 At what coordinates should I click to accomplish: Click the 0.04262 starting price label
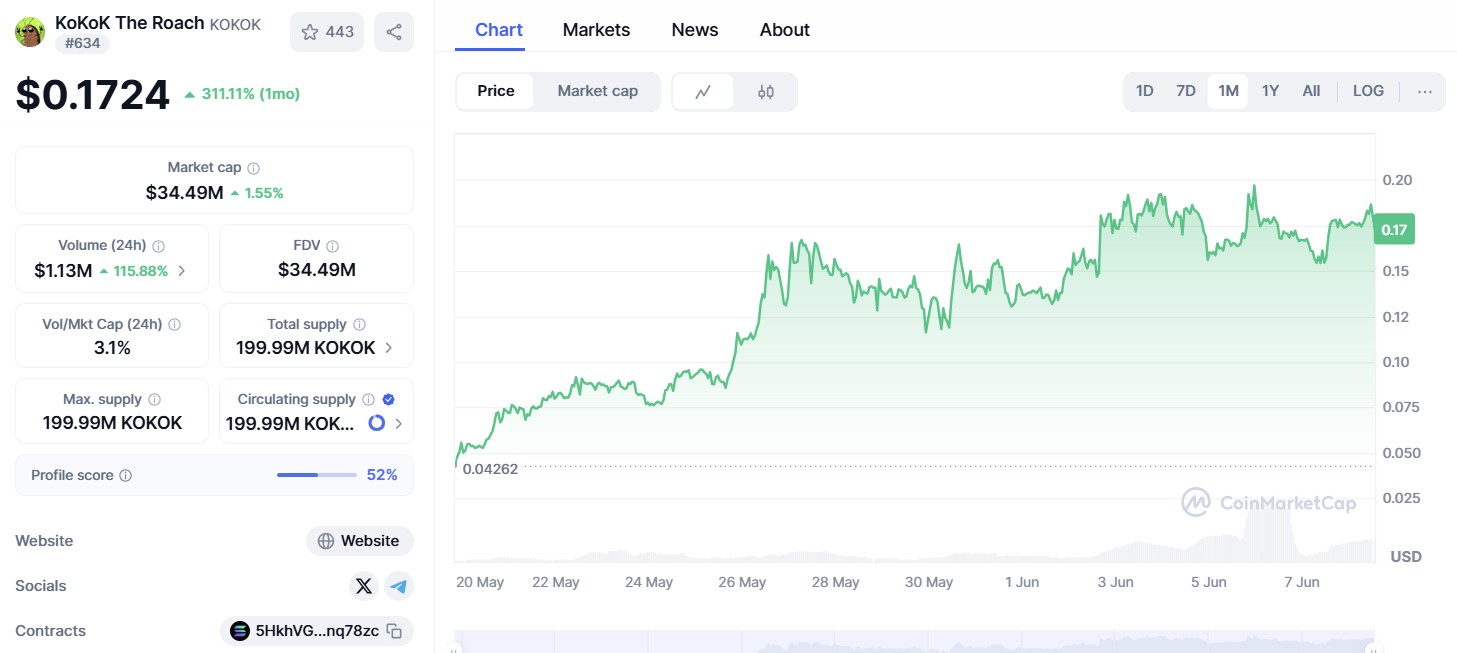tap(490, 468)
